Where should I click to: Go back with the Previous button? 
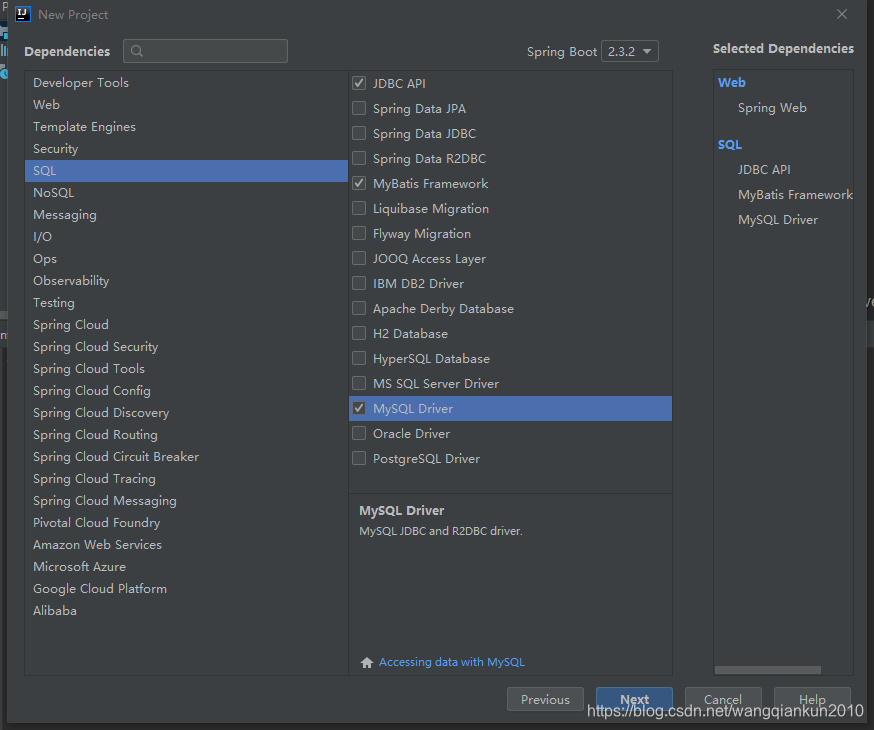coord(545,699)
